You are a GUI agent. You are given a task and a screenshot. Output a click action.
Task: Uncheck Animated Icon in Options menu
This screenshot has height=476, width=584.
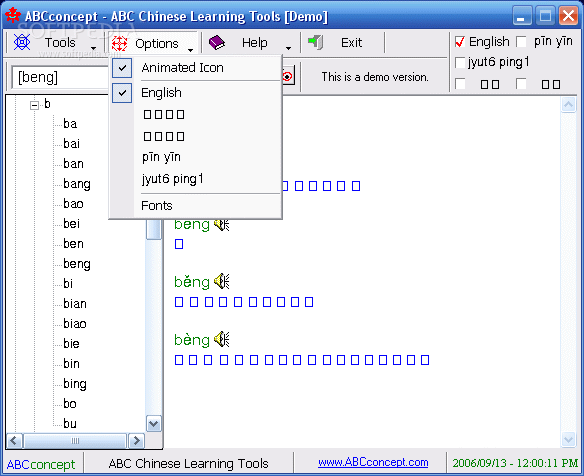pos(122,68)
